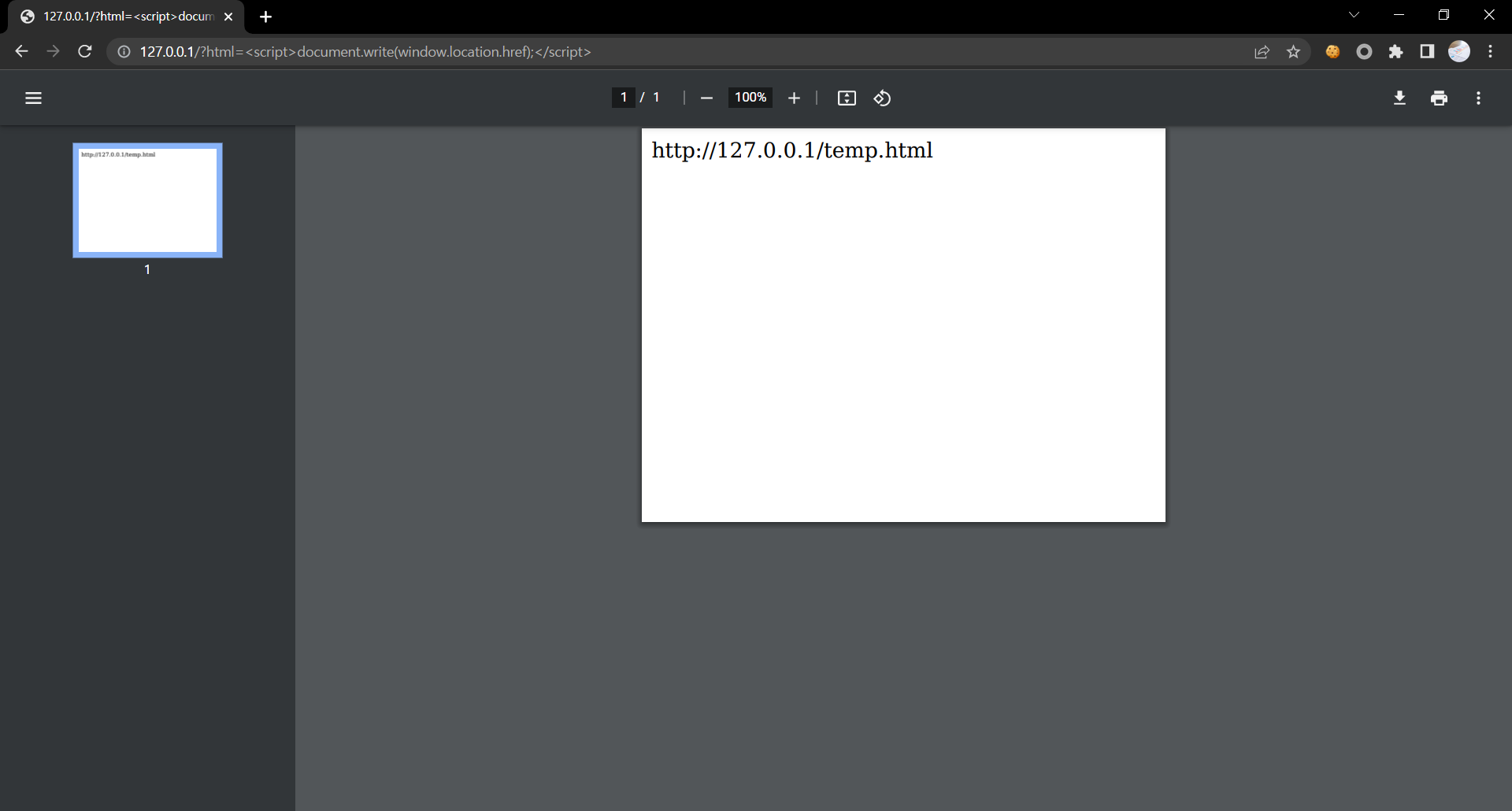The height and width of the screenshot is (811, 1512).
Task: Click the page number input field
Action: click(623, 97)
